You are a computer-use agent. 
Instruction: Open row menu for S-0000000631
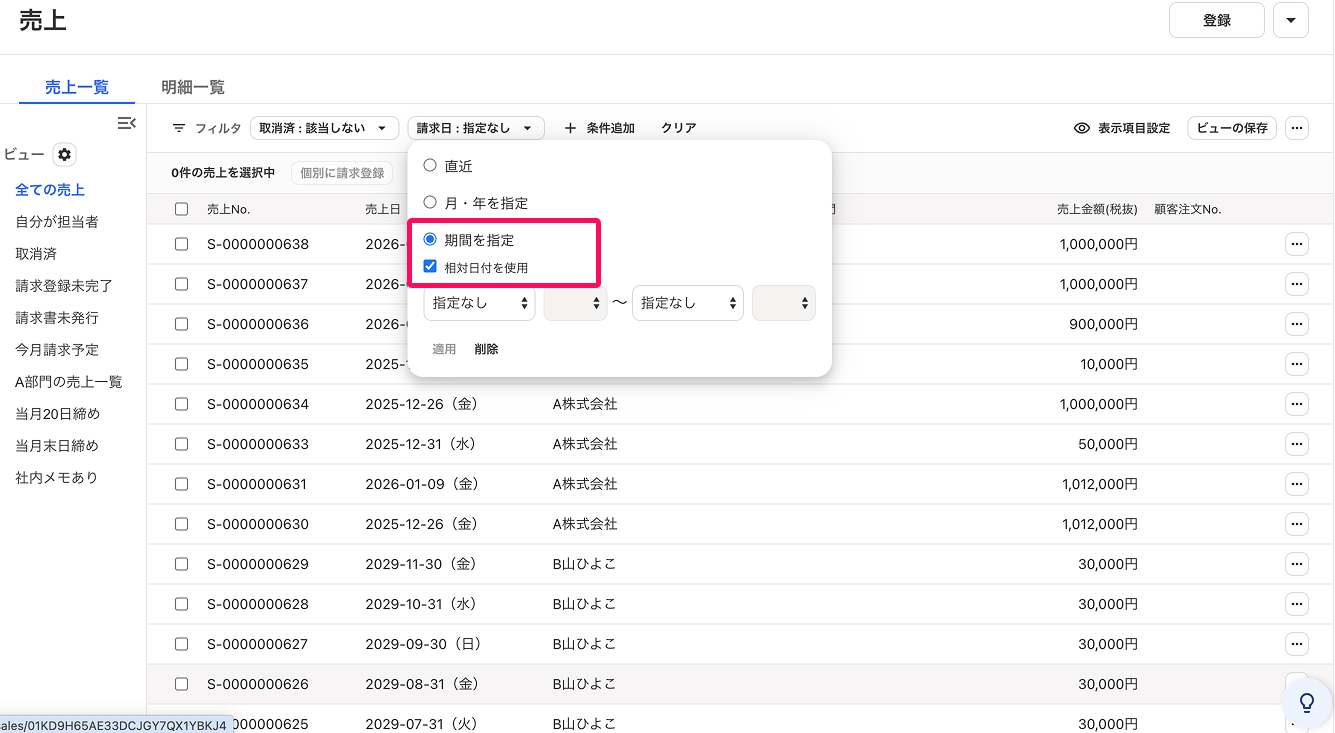[x=1297, y=484]
